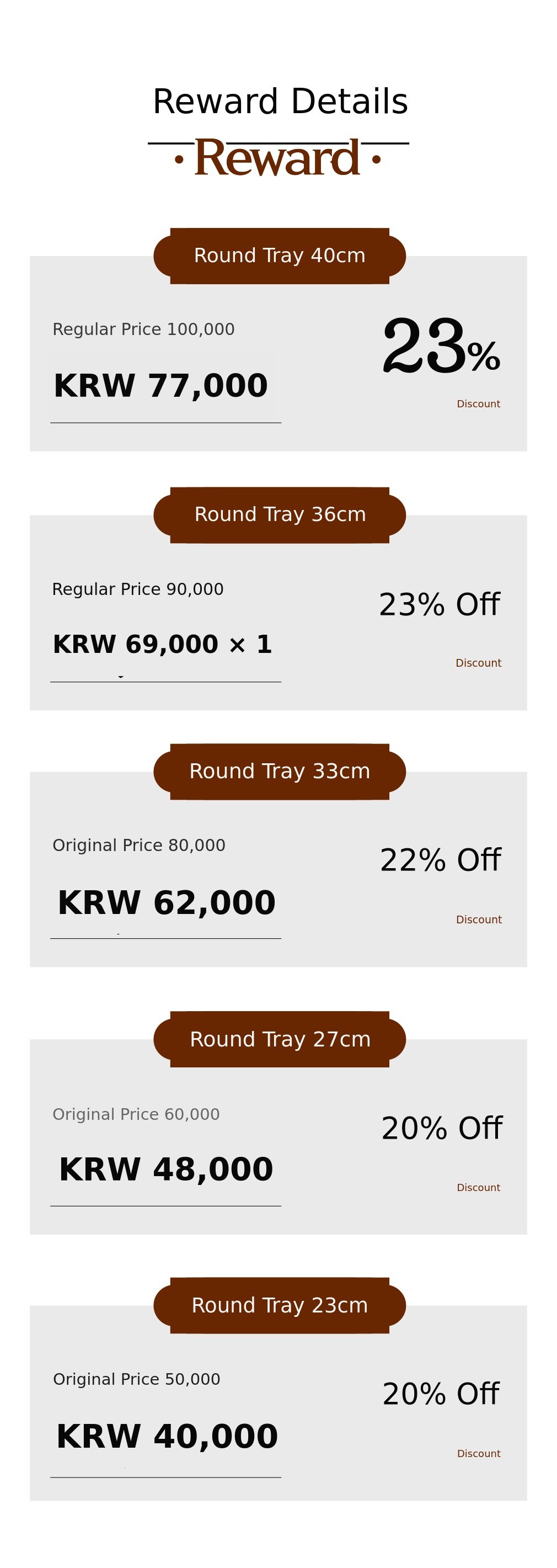Pick the Round Tray 23cm banner
The height and width of the screenshot is (1568, 557).
point(280,1305)
